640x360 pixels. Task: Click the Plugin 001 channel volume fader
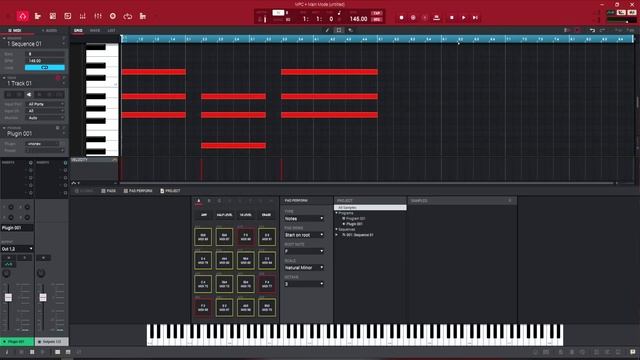tap(8, 297)
